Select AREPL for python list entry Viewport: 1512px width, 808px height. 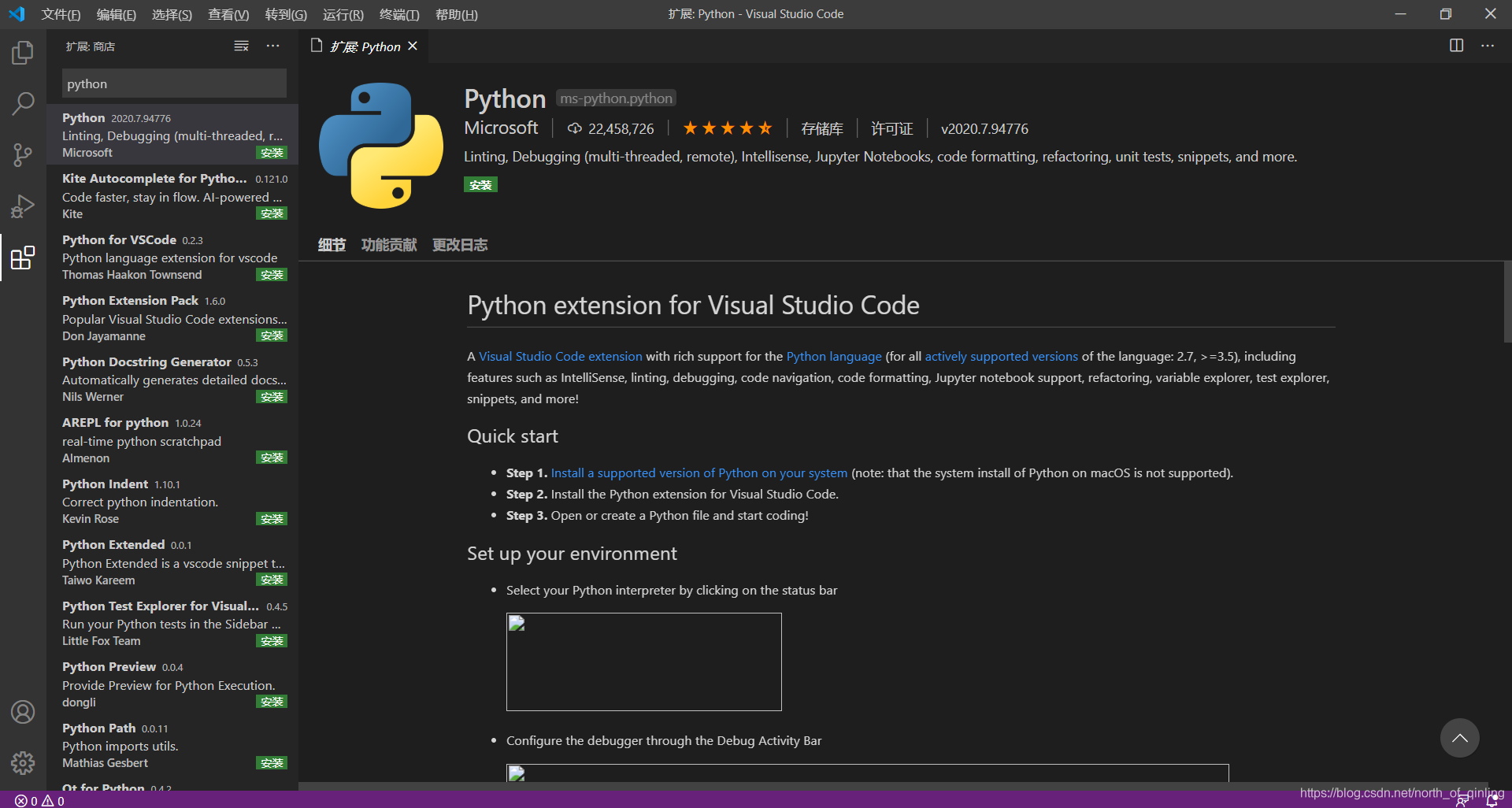click(172, 439)
